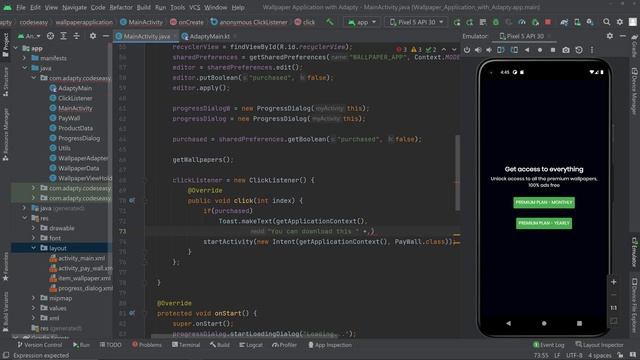
Task: Toggle the Resource Manager side tab
Action: tap(5, 134)
